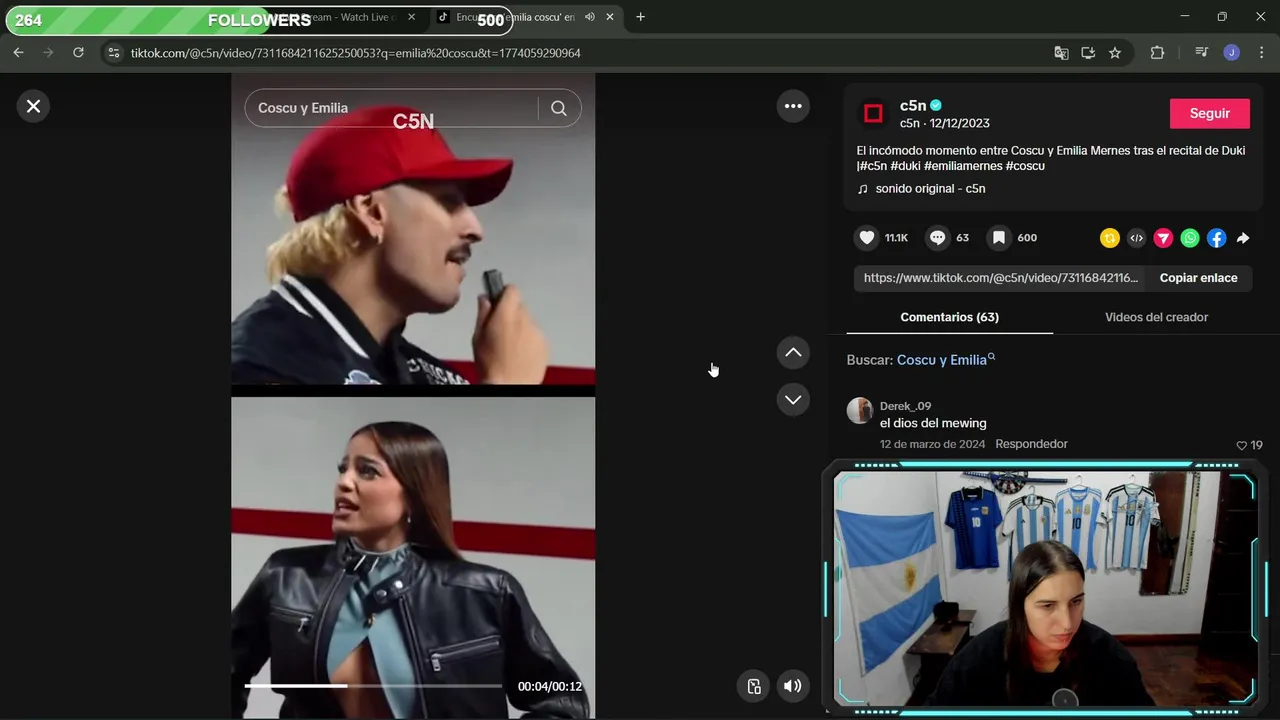This screenshot has height=720, width=1280.
Task: Pause the playing video by clicking it
Action: 413,395
